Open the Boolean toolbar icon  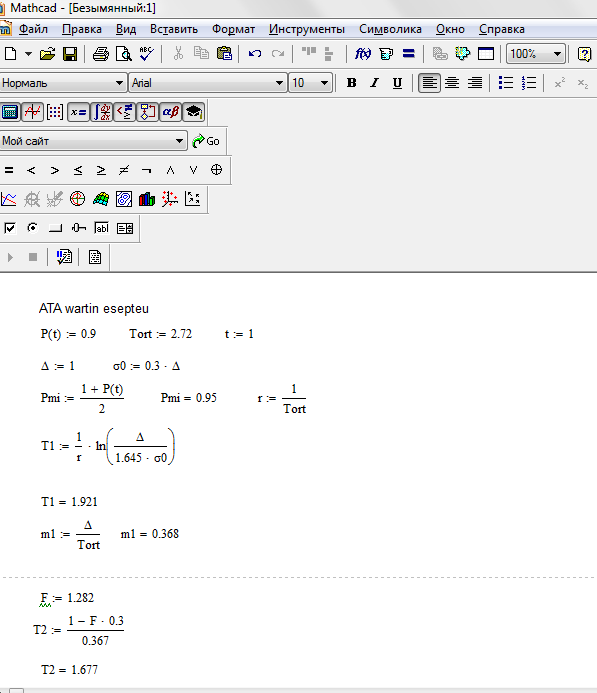click(125, 112)
